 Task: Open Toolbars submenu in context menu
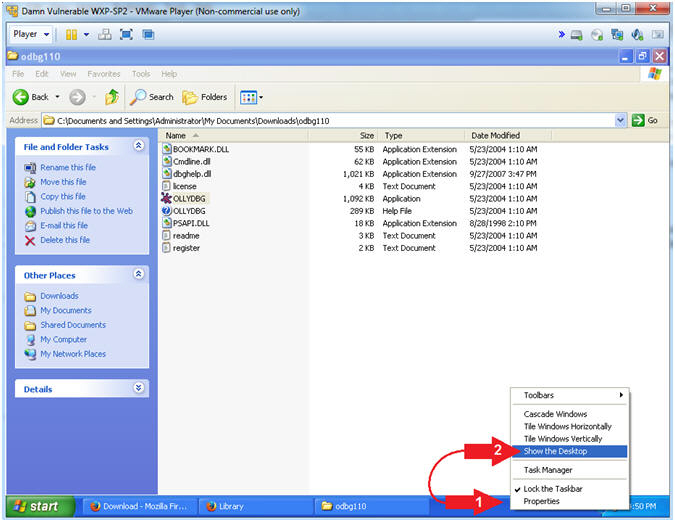570,395
